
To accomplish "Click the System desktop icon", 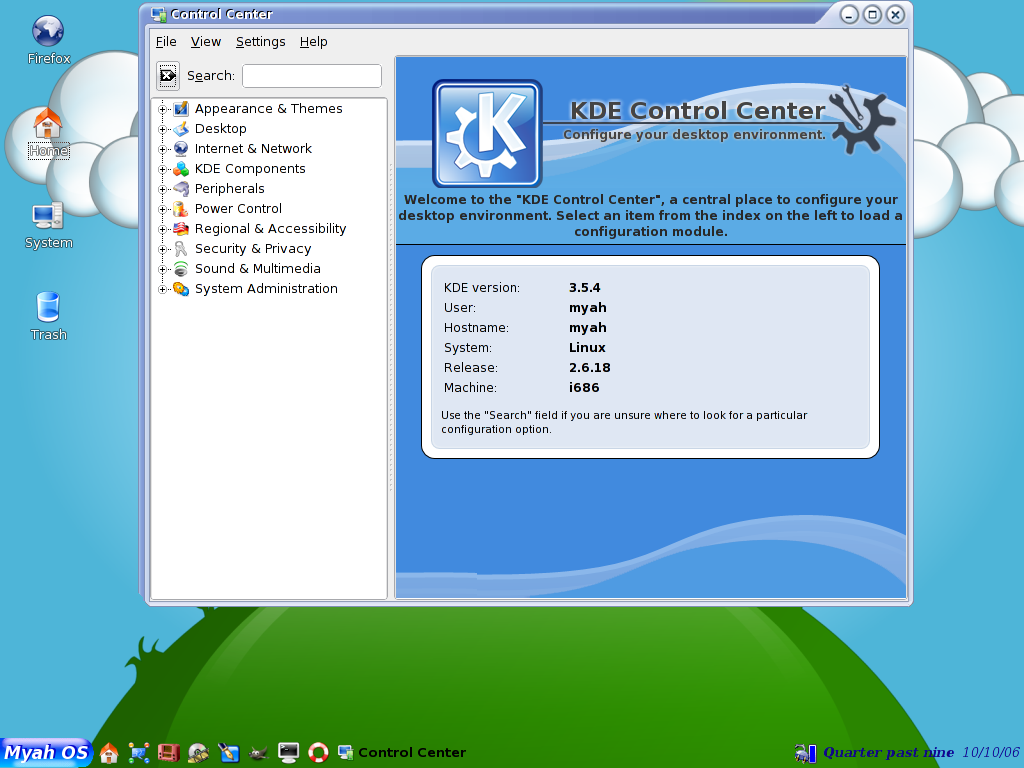I will [48, 216].
